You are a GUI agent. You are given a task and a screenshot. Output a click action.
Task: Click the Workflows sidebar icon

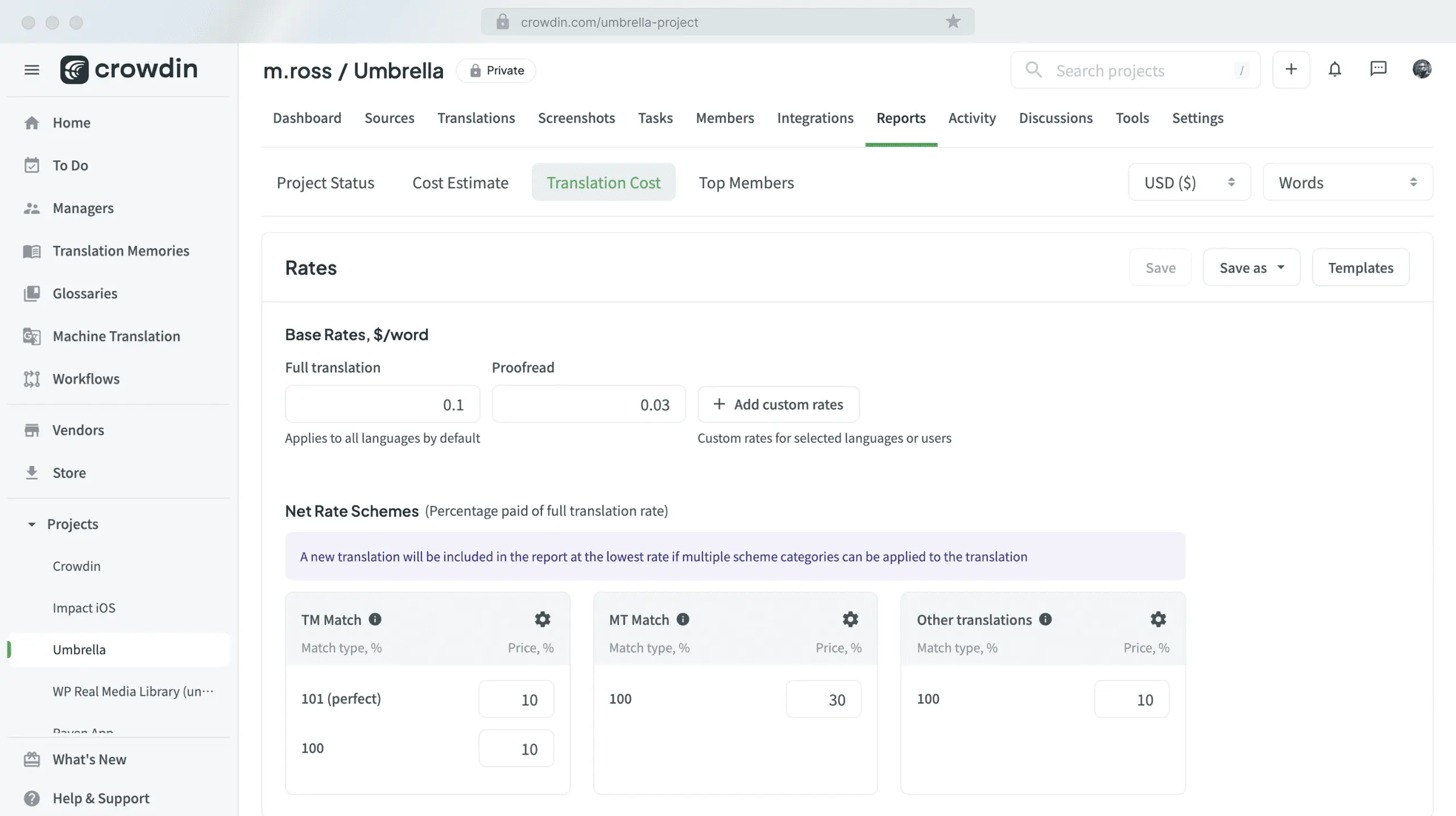(31, 379)
